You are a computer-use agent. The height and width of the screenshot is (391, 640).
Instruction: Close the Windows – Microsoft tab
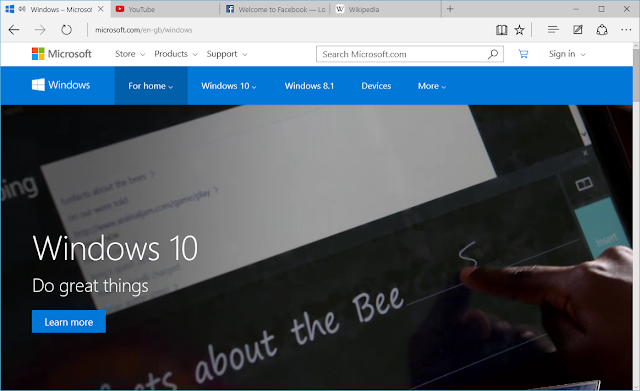coord(101,9)
